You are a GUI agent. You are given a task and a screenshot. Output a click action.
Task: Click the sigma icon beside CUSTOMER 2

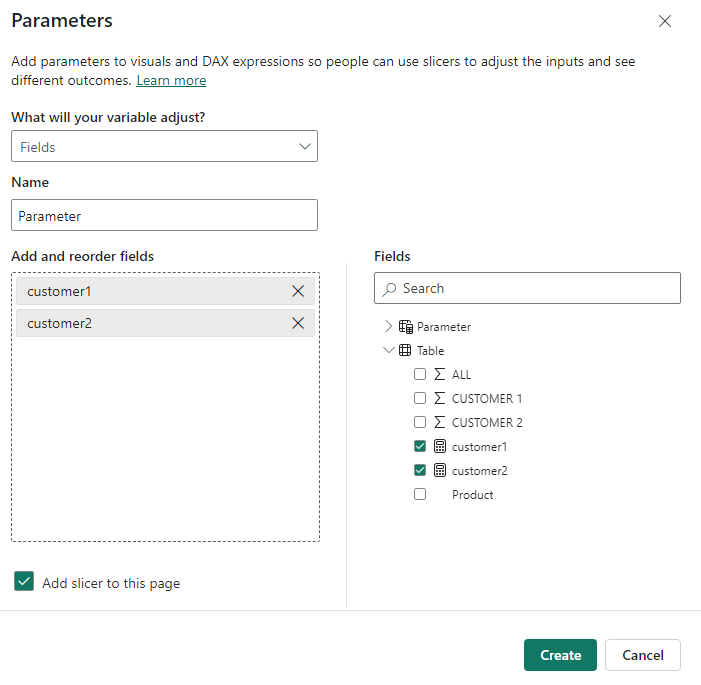(x=439, y=423)
